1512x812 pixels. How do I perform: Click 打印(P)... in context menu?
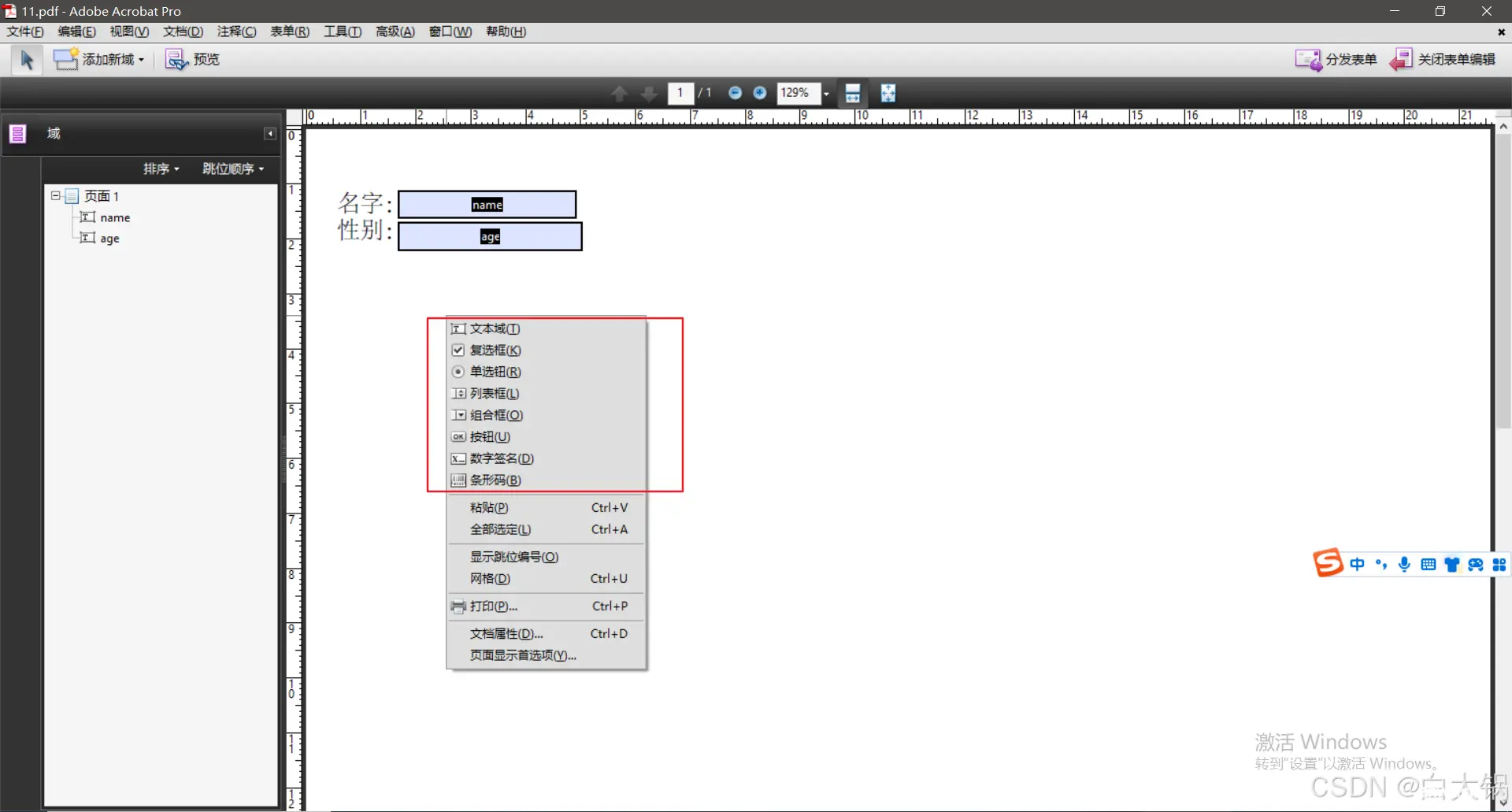pos(546,606)
